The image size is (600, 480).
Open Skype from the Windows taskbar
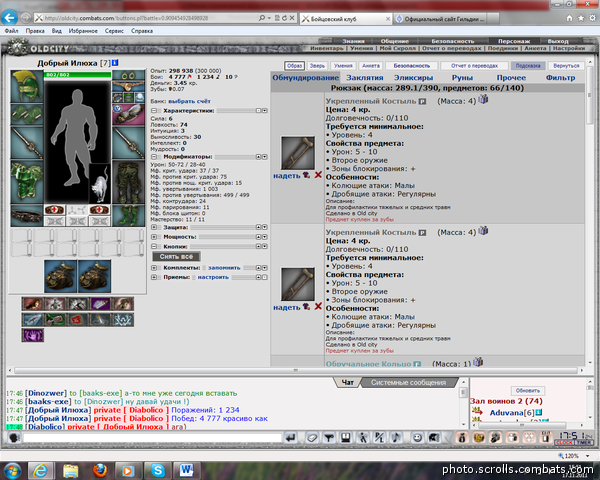[x=157, y=470]
